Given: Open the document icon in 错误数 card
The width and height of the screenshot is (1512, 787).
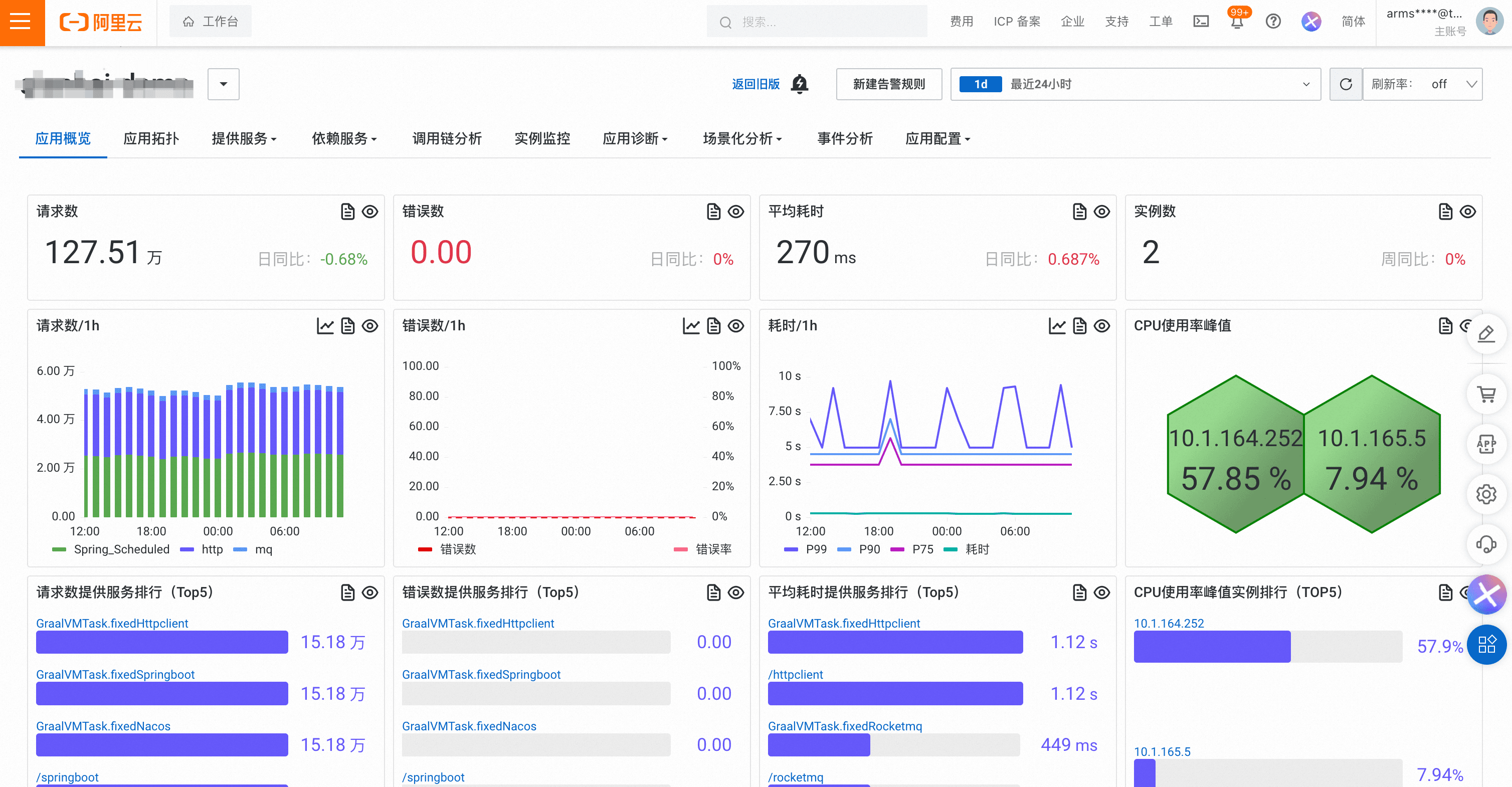Looking at the screenshot, I should (713, 211).
